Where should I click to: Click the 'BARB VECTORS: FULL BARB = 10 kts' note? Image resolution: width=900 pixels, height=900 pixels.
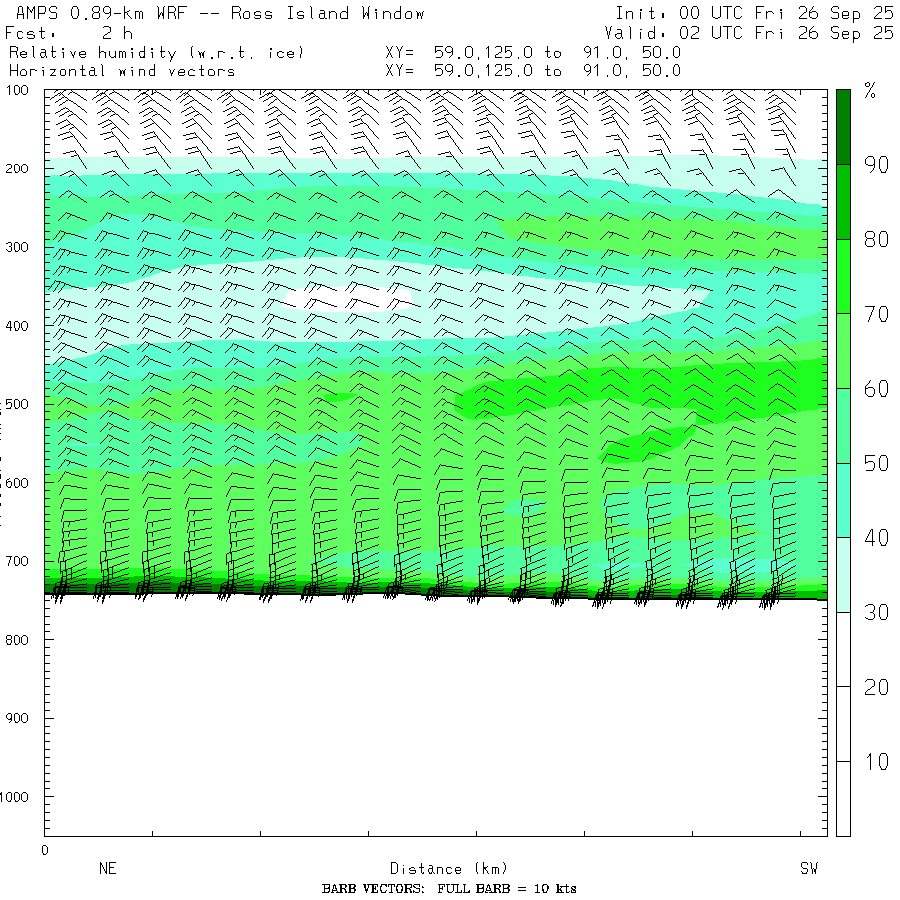449,889
